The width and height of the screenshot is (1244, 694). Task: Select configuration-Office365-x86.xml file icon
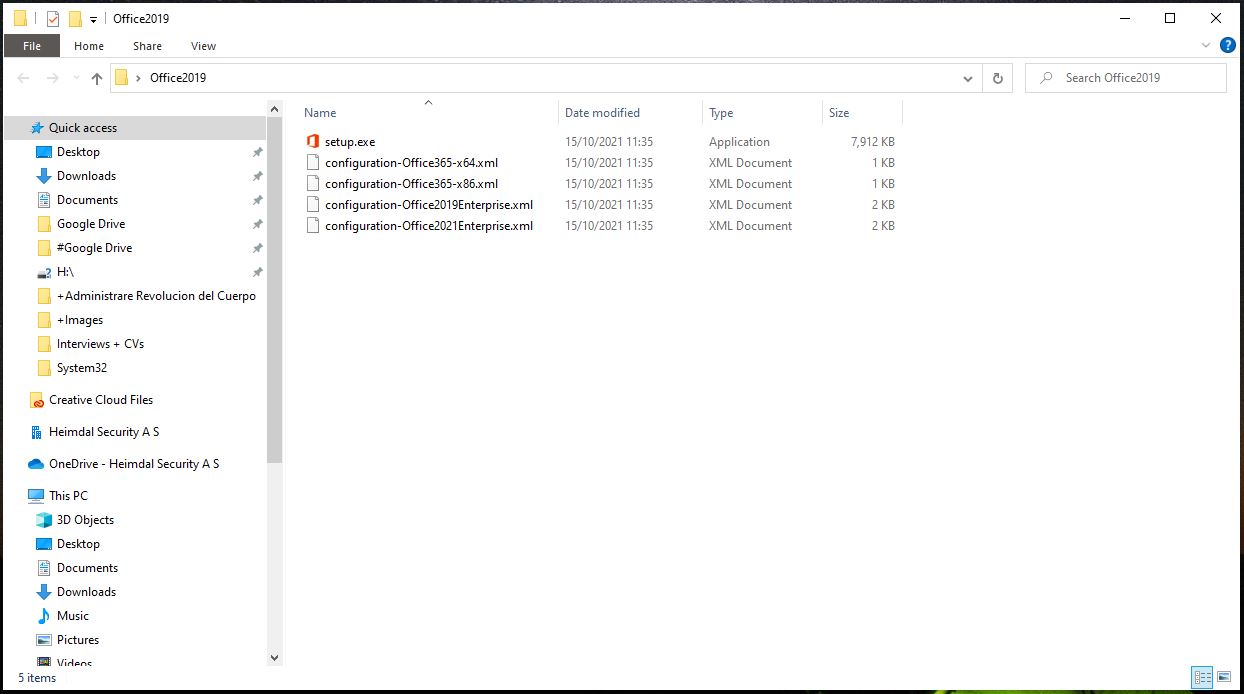[312, 184]
